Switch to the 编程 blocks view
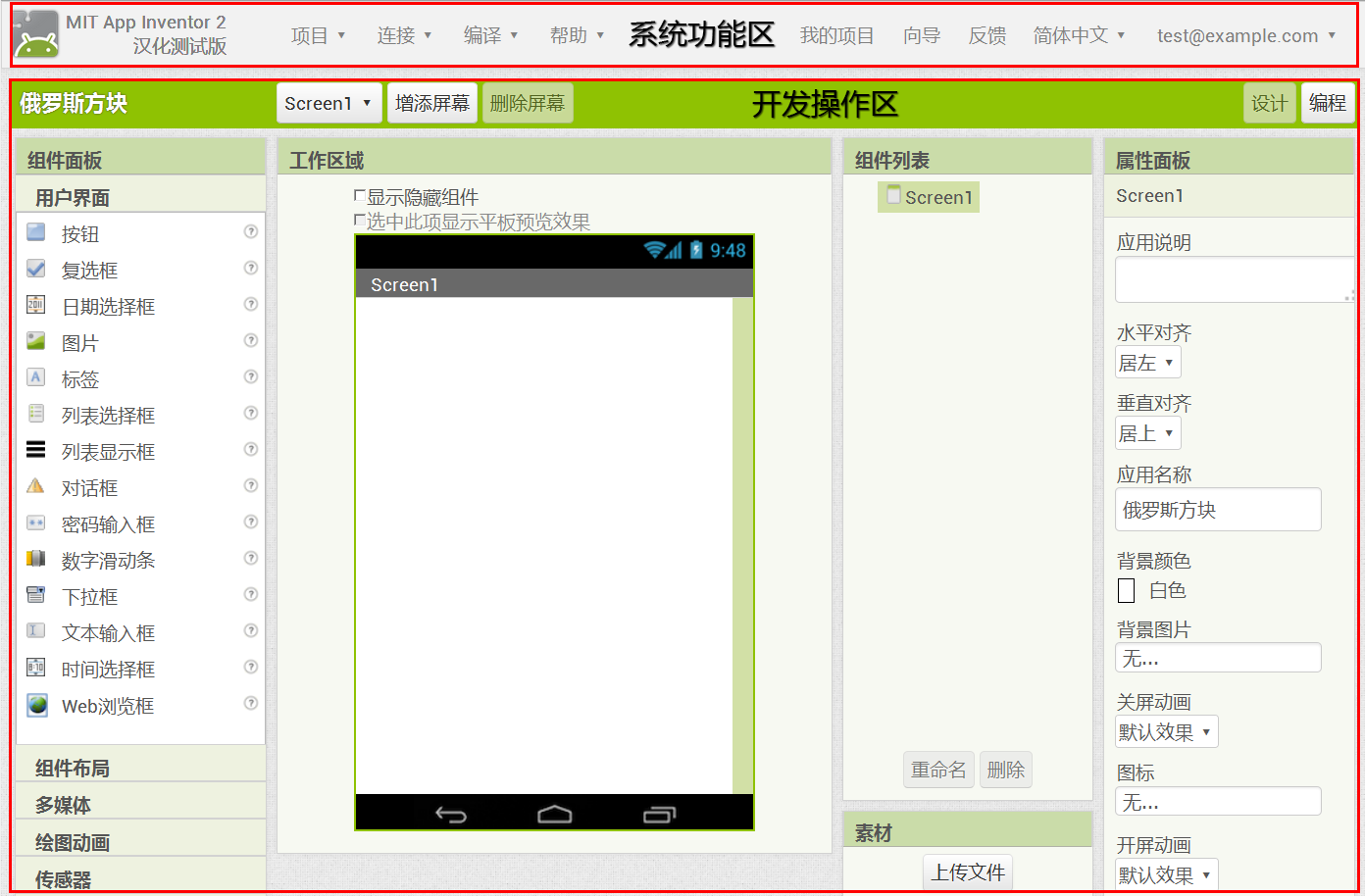Screen dimensions: 1365x896 point(1327,103)
